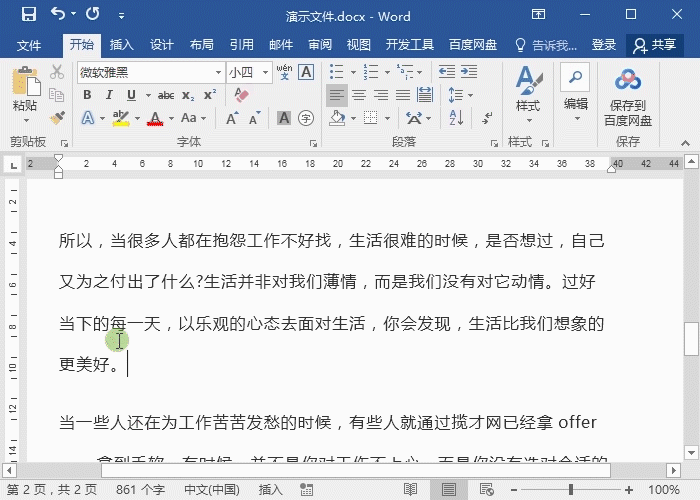Viewport: 700px width, 500px height.
Task: Increase font size with grow icon
Action: (x=232, y=118)
